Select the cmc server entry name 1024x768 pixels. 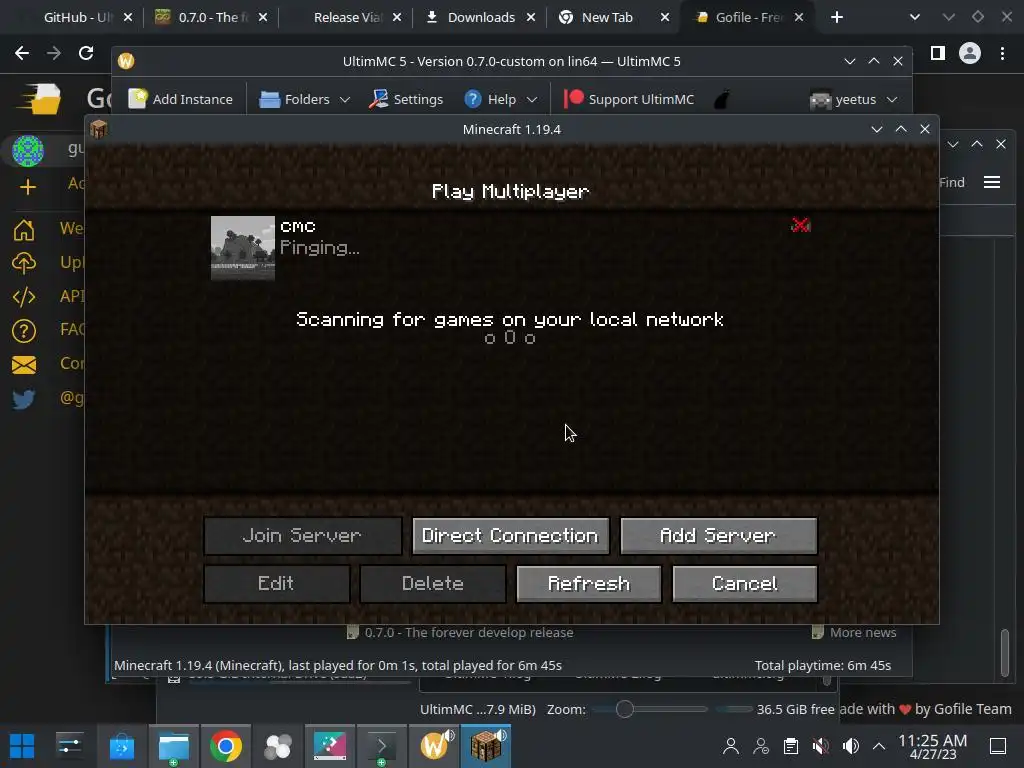click(x=298, y=227)
